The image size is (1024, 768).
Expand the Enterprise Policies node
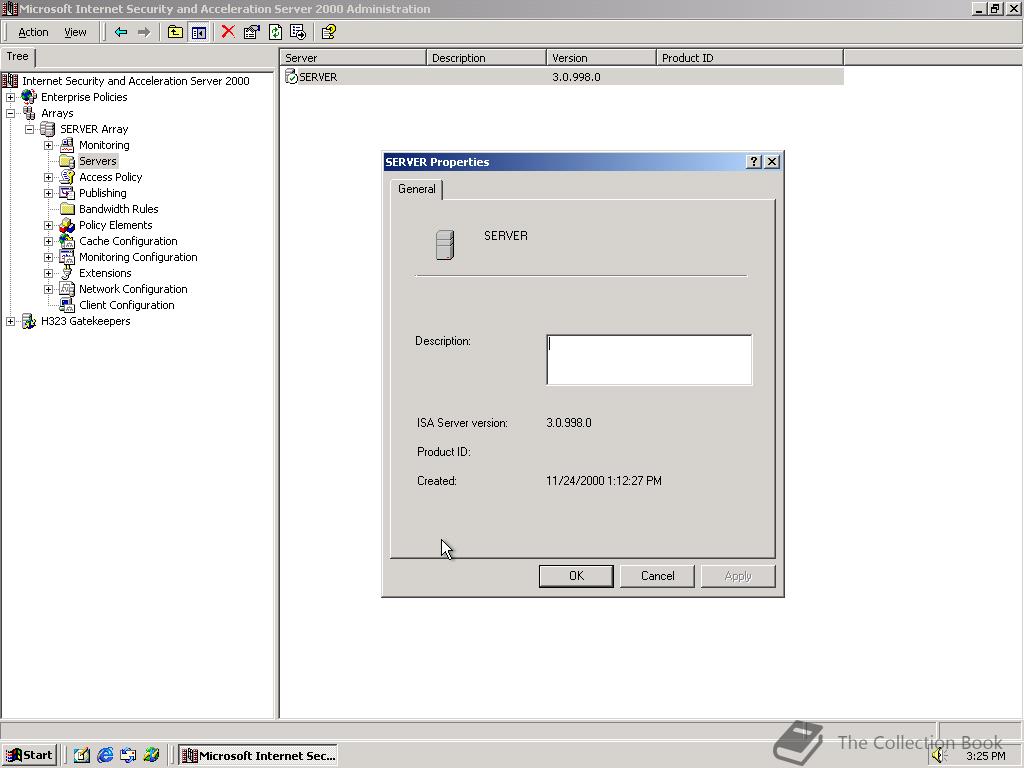point(10,97)
